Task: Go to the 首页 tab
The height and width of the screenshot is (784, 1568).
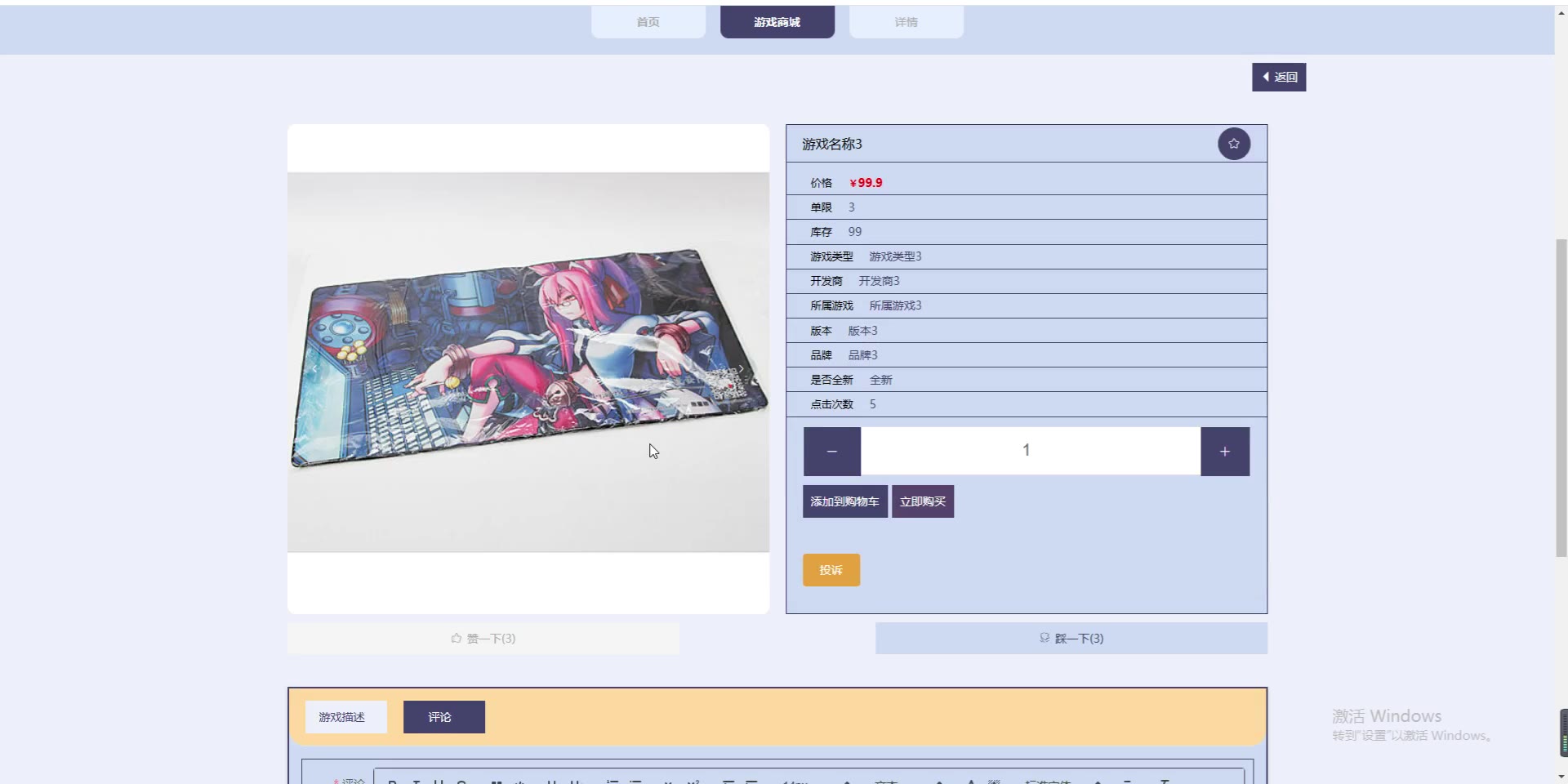Action: pos(648,22)
